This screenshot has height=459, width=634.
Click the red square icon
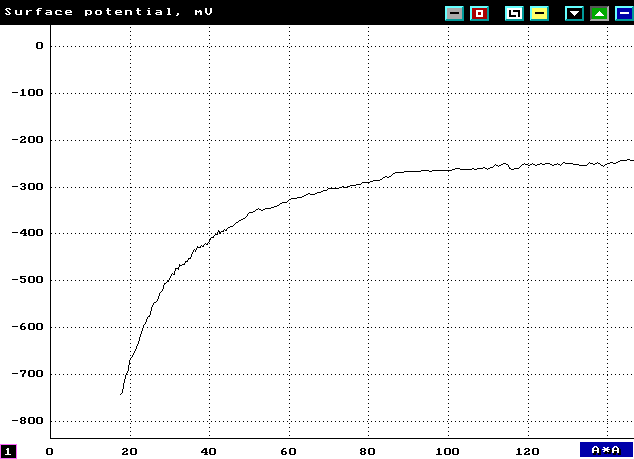(479, 14)
